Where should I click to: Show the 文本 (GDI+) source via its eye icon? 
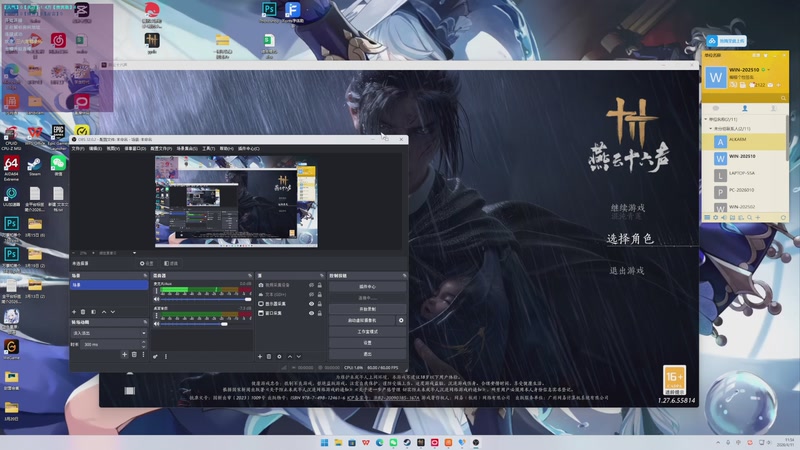311,294
